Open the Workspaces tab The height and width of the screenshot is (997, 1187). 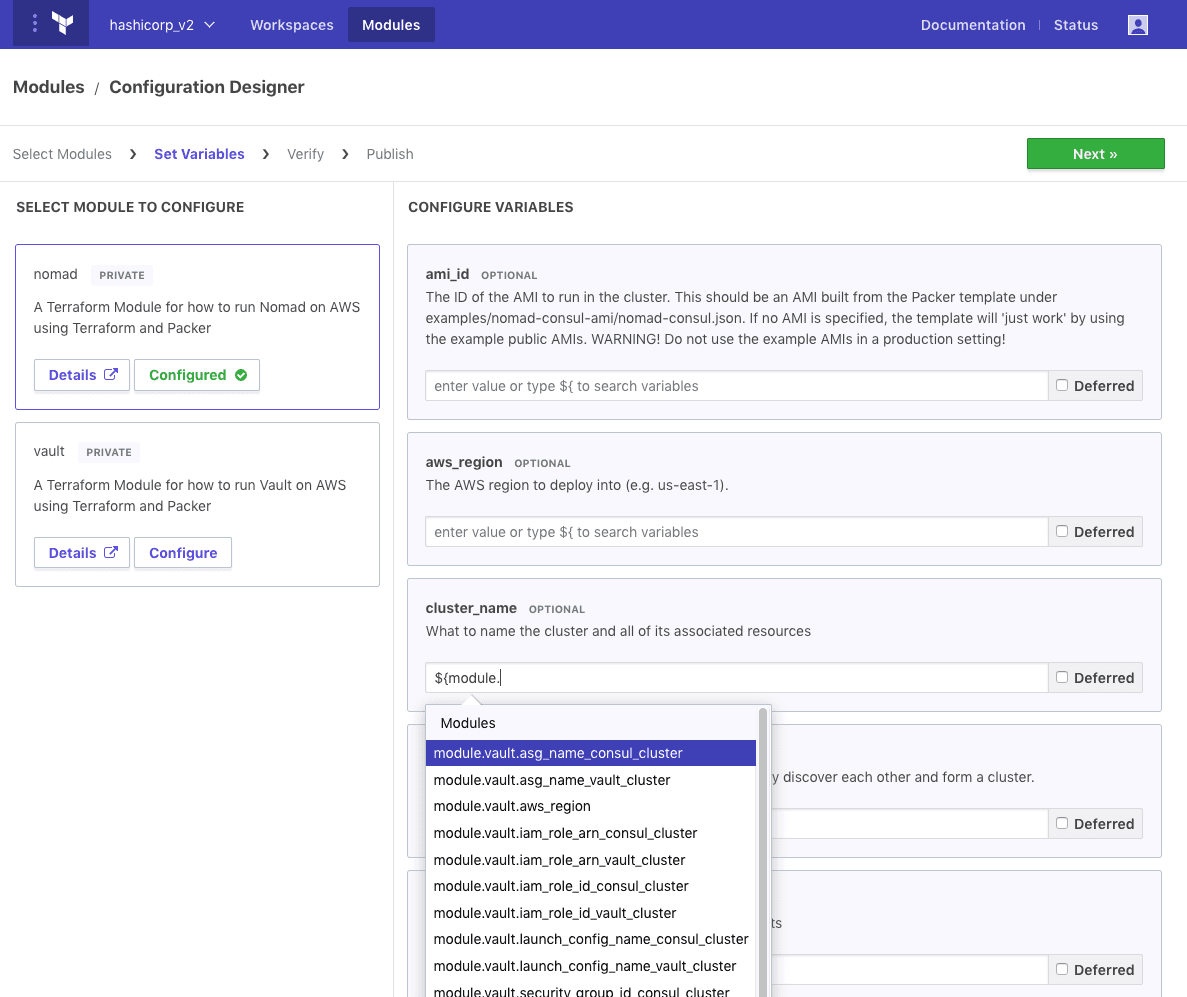[x=292, y=25]
